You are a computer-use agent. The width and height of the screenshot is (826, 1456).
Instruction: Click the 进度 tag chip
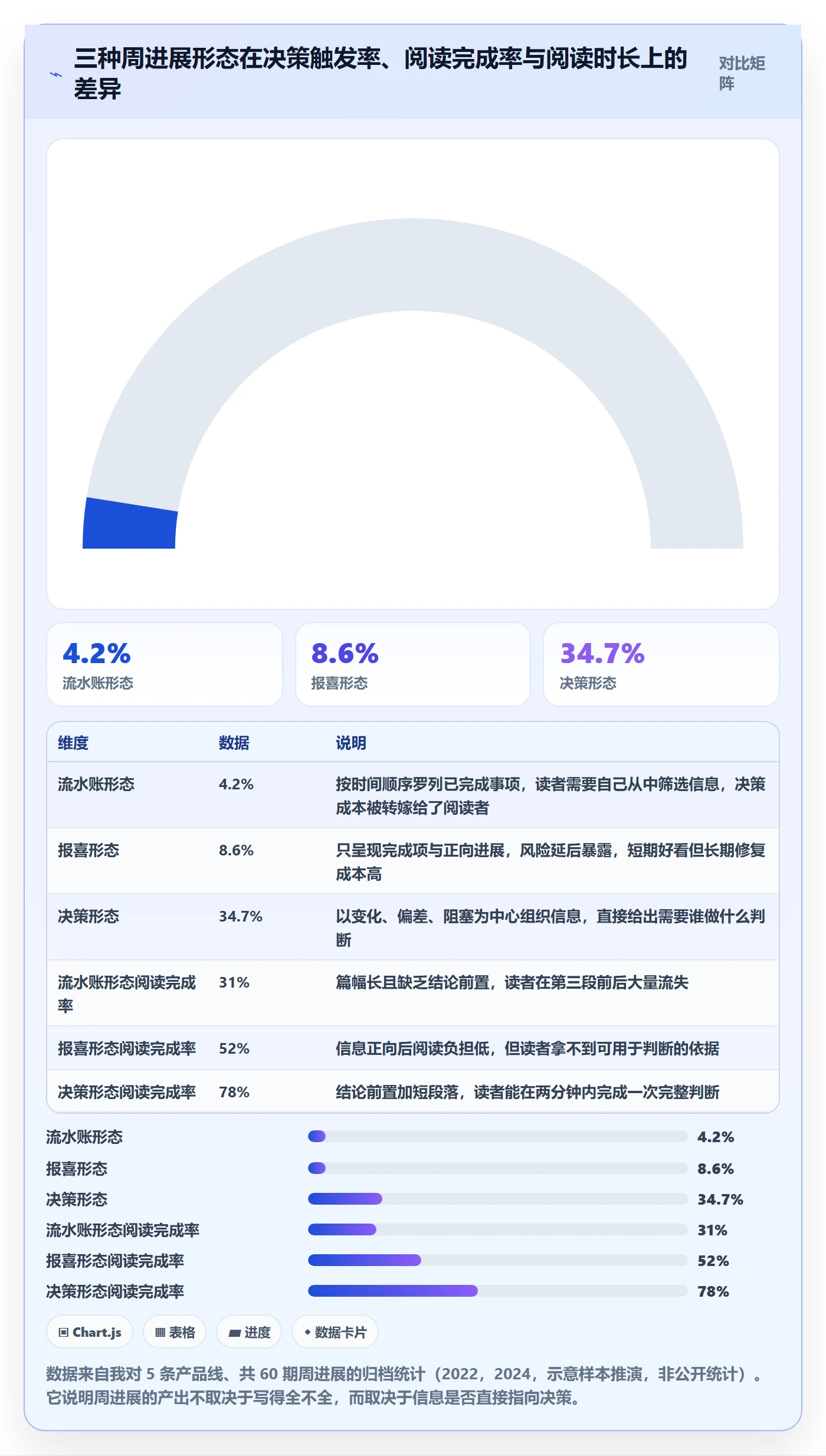point(249,1332)
